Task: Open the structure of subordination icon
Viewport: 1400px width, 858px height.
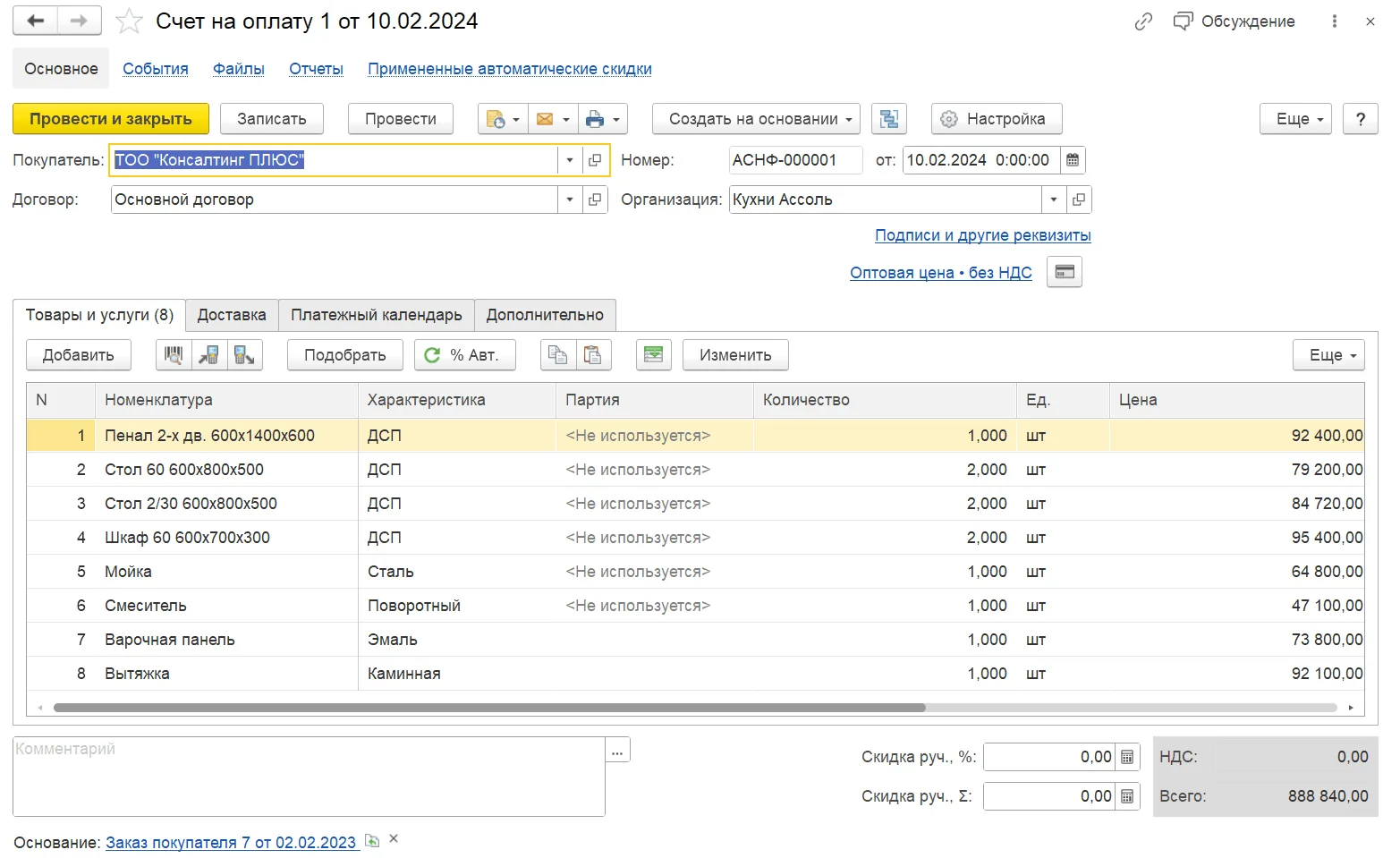Action: click(x=889, y=119)
